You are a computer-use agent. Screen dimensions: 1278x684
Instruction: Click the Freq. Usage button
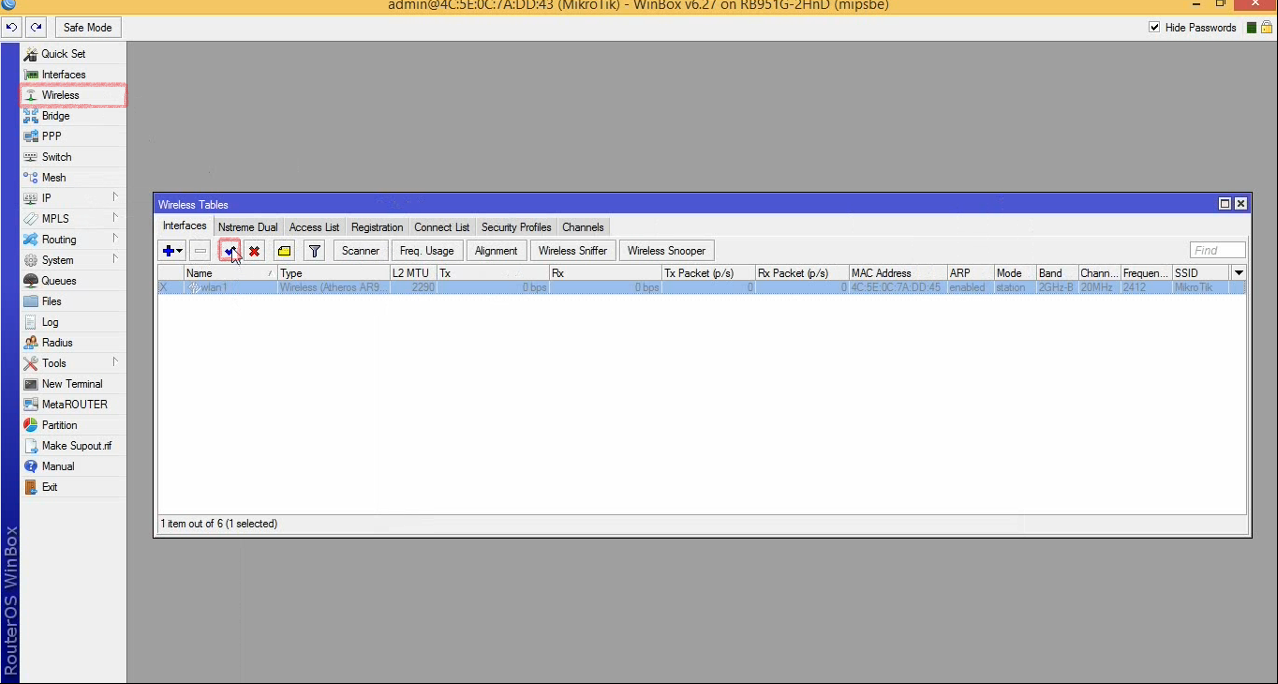coord(427,251)
